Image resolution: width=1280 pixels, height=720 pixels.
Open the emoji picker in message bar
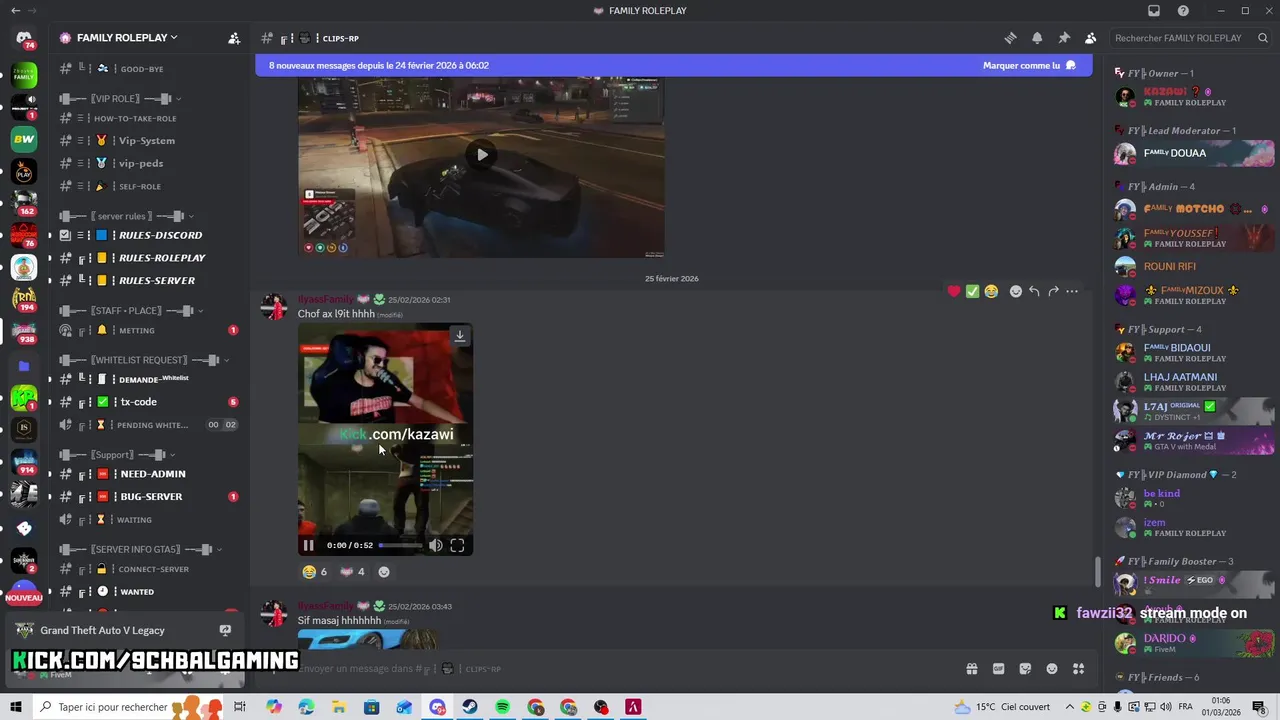coord(1051,669)
